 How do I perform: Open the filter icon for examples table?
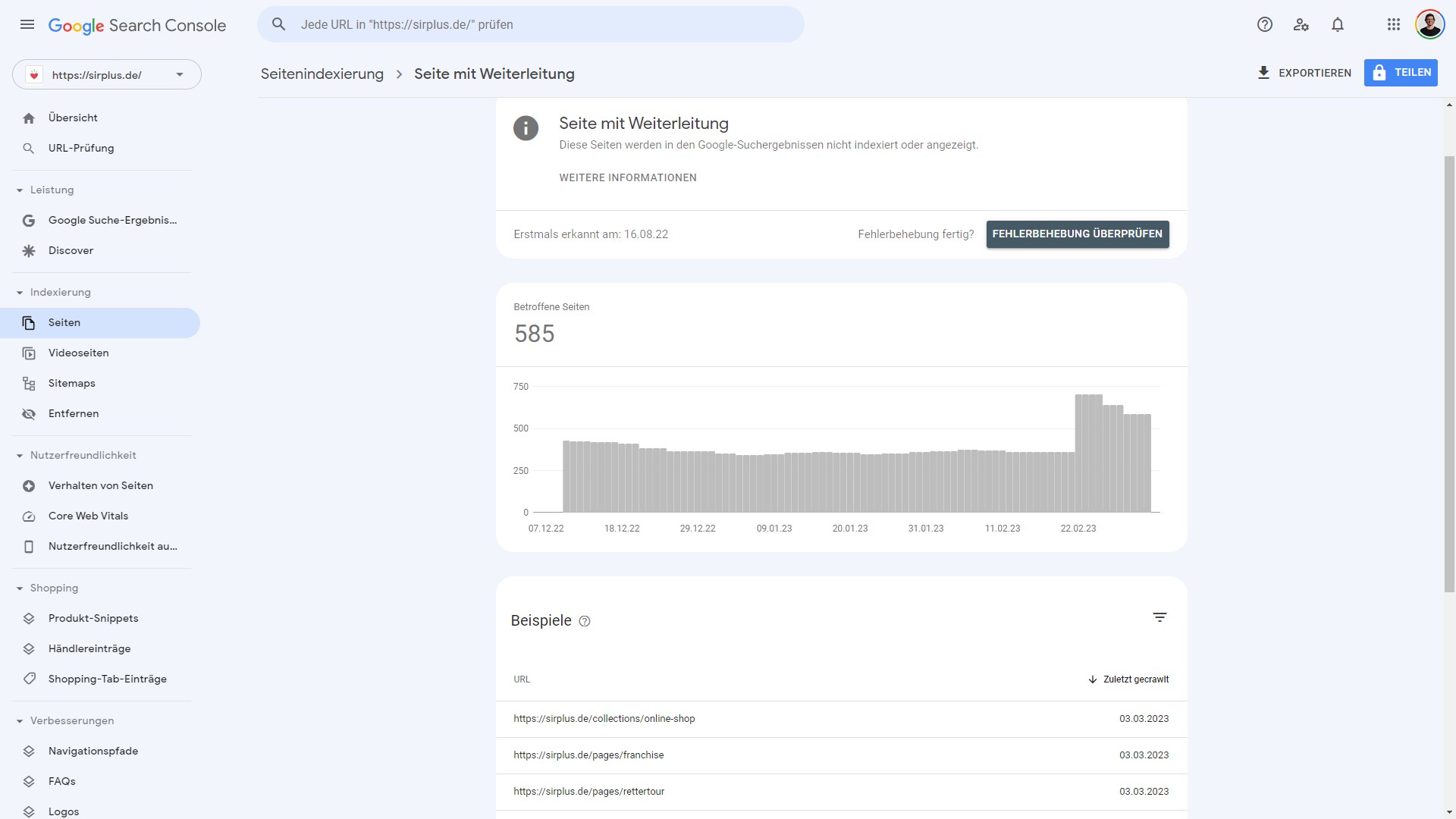1159,617
